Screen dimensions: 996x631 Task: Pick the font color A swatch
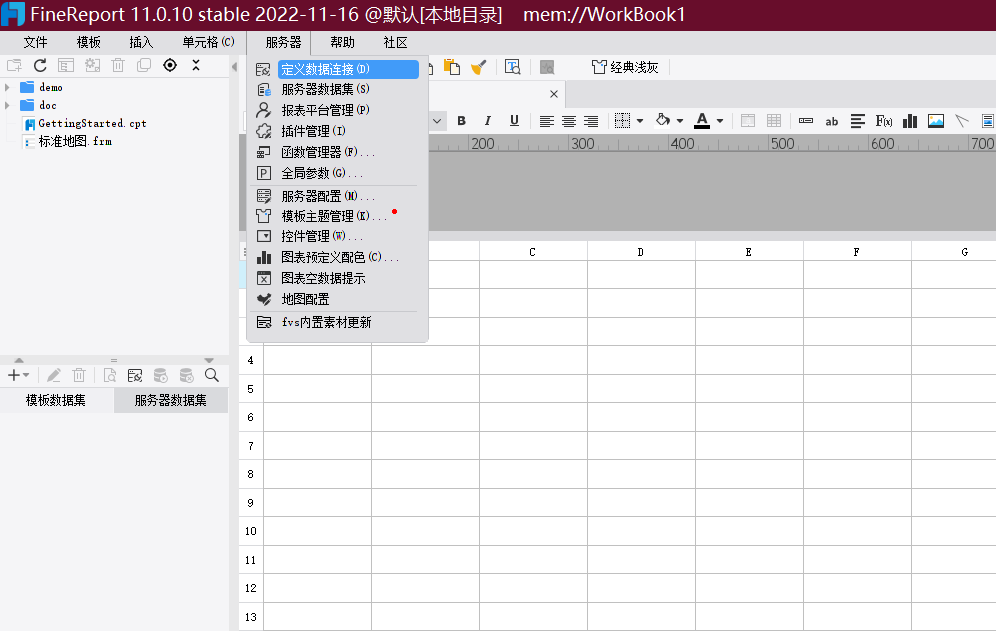(701, 121)
